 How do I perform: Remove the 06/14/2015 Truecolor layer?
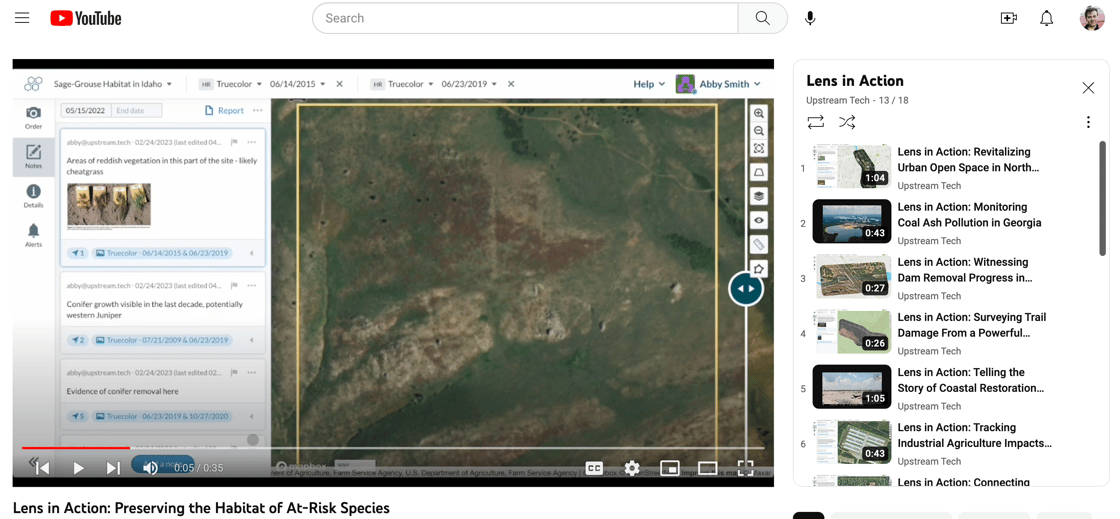coord(340,84)
